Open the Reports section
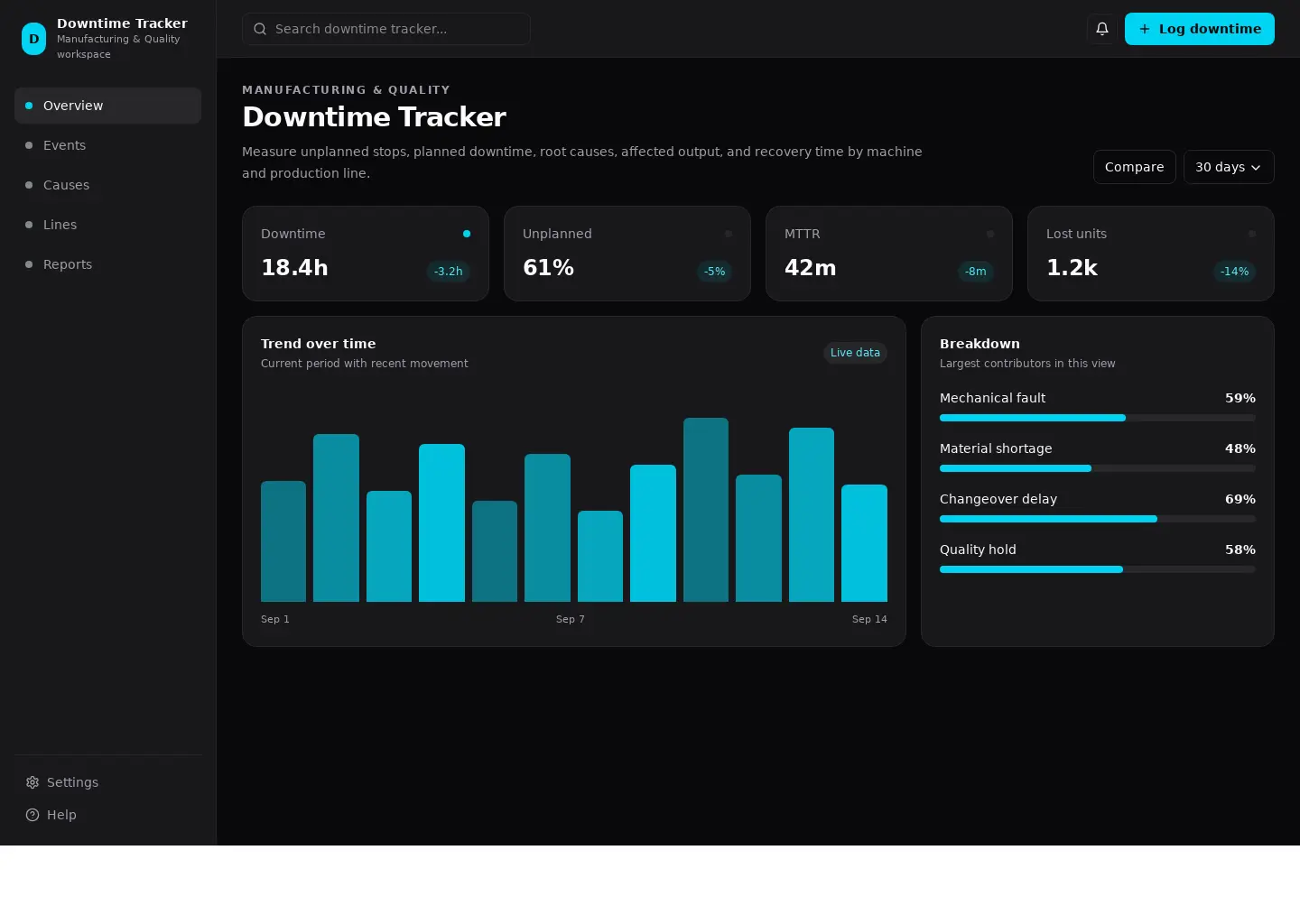Screen dimensions: 1300x924 pos(107,264)
